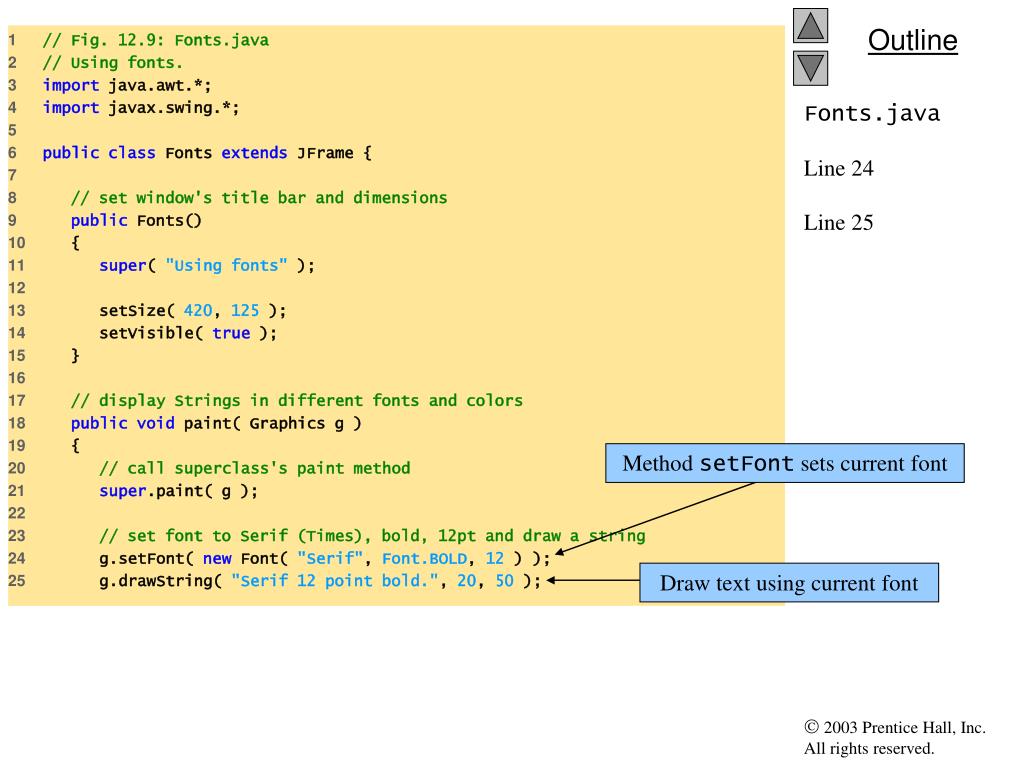Click the 'super.paint( g );' line

click(179, 491)
